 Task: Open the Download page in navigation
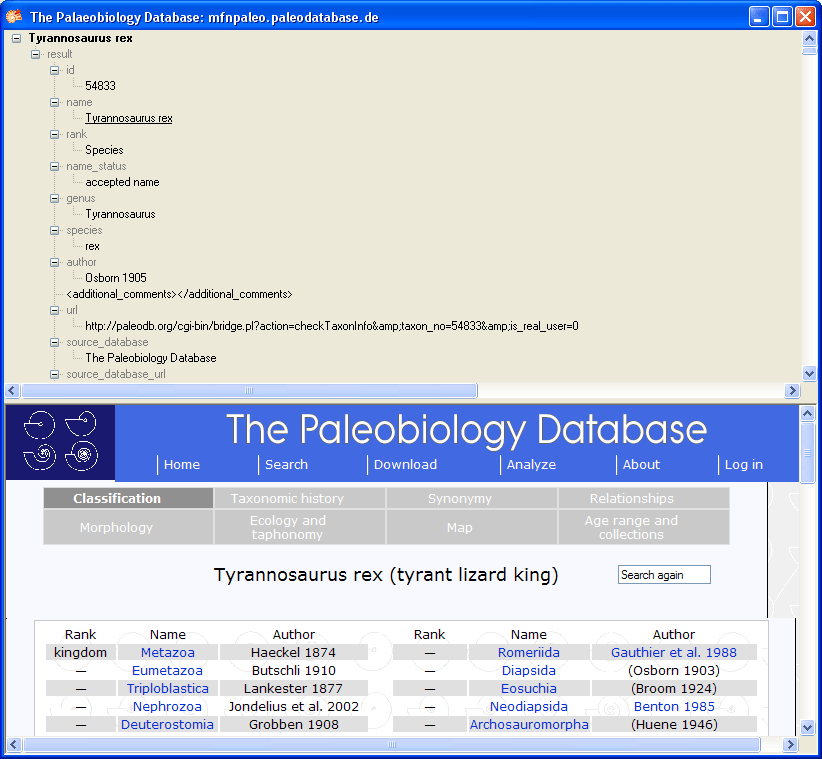tap(405, 464)
